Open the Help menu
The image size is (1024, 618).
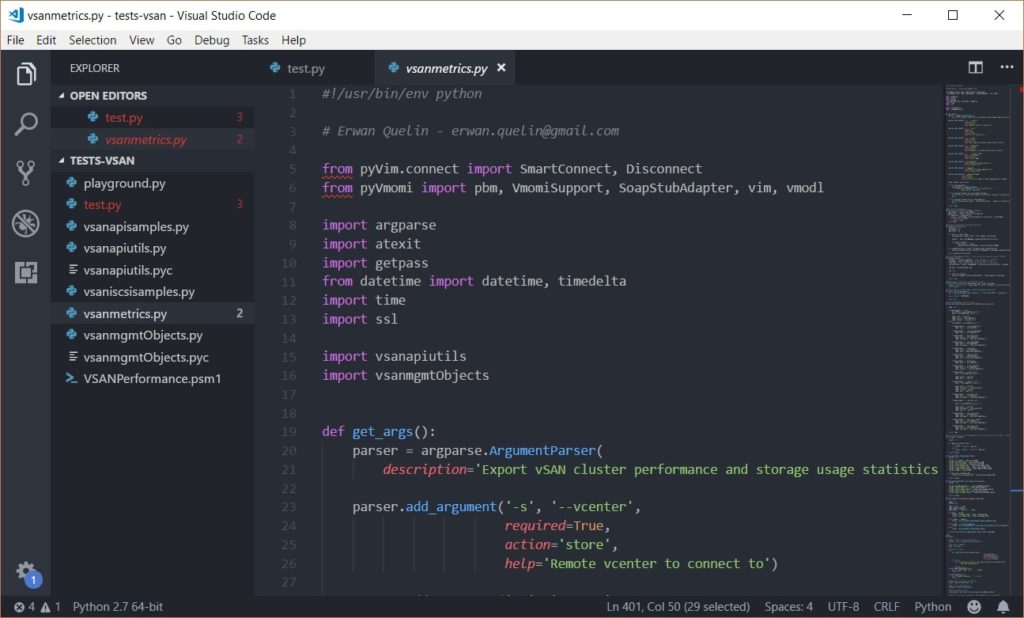[294, 40]
